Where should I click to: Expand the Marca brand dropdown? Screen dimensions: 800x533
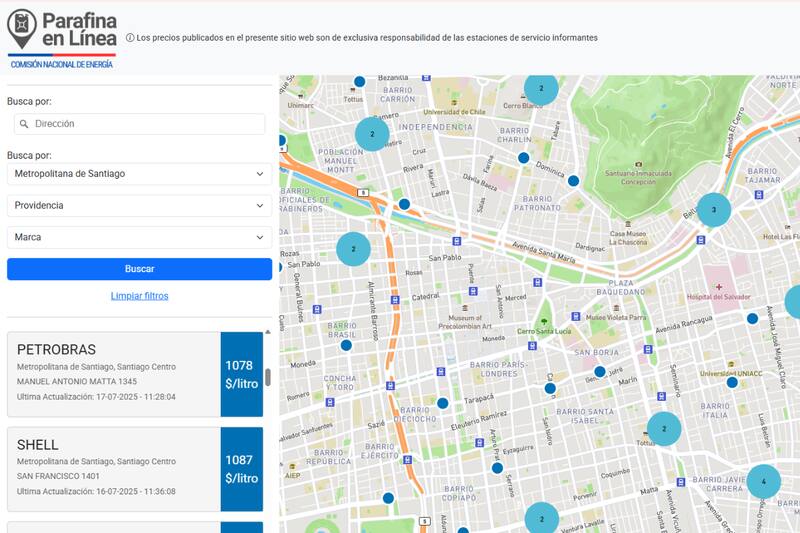(139, 237)
